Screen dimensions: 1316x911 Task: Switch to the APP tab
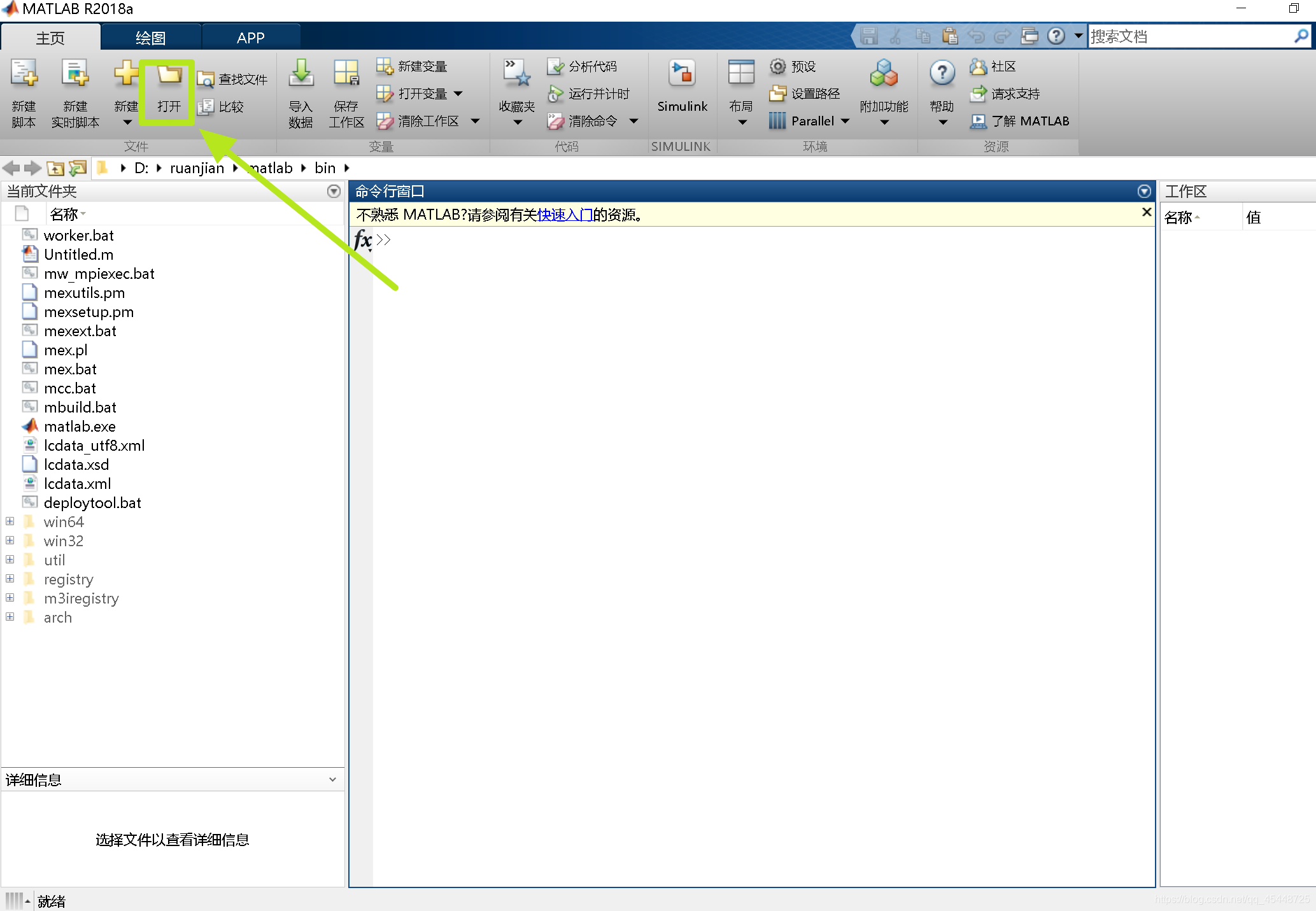[250, 38]
